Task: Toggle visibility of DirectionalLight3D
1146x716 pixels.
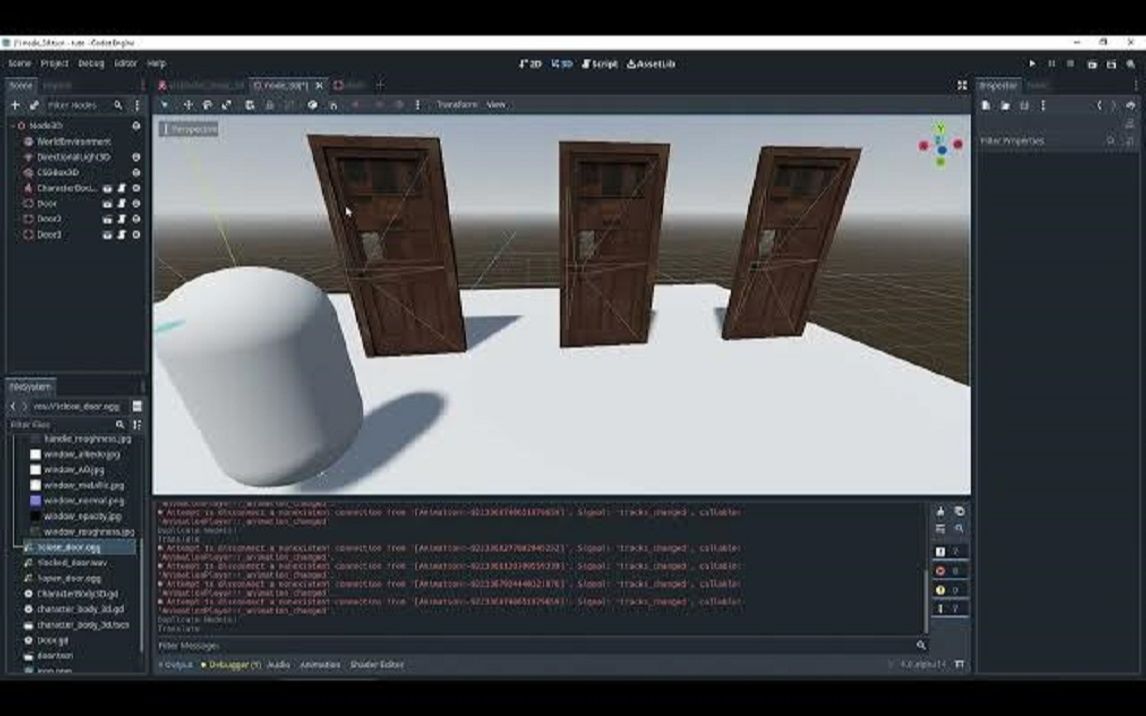Action: 135,156
